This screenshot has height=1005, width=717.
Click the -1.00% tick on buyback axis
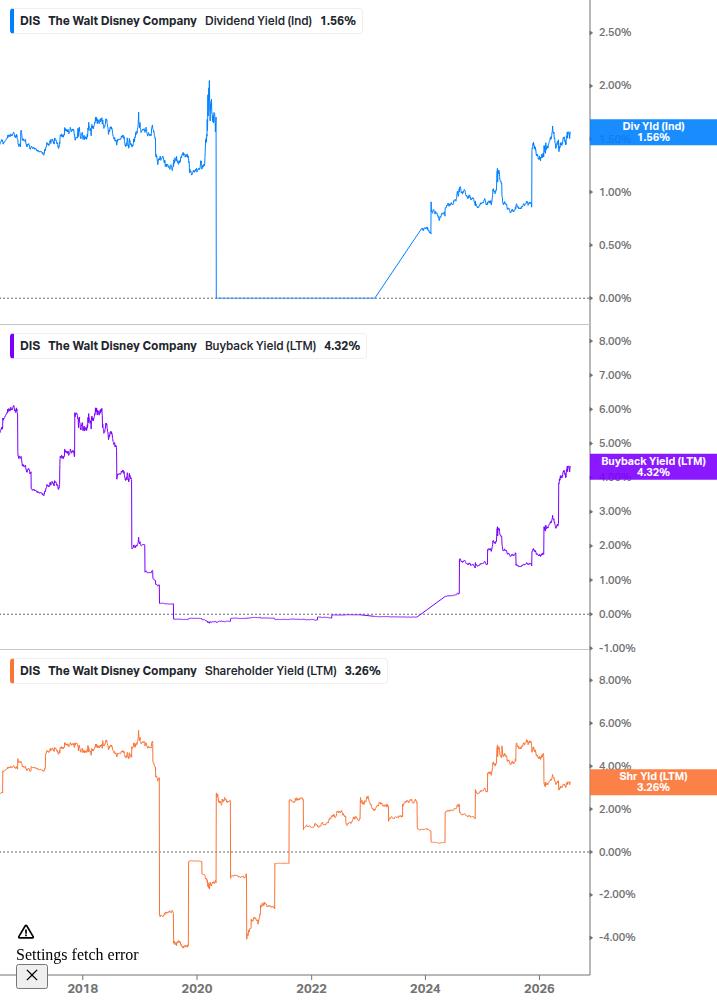pyautogui.click(x=616, y=648)
